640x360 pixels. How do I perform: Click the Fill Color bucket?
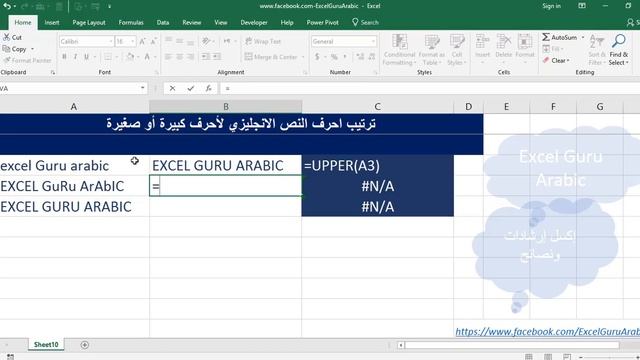coord(130,57)
